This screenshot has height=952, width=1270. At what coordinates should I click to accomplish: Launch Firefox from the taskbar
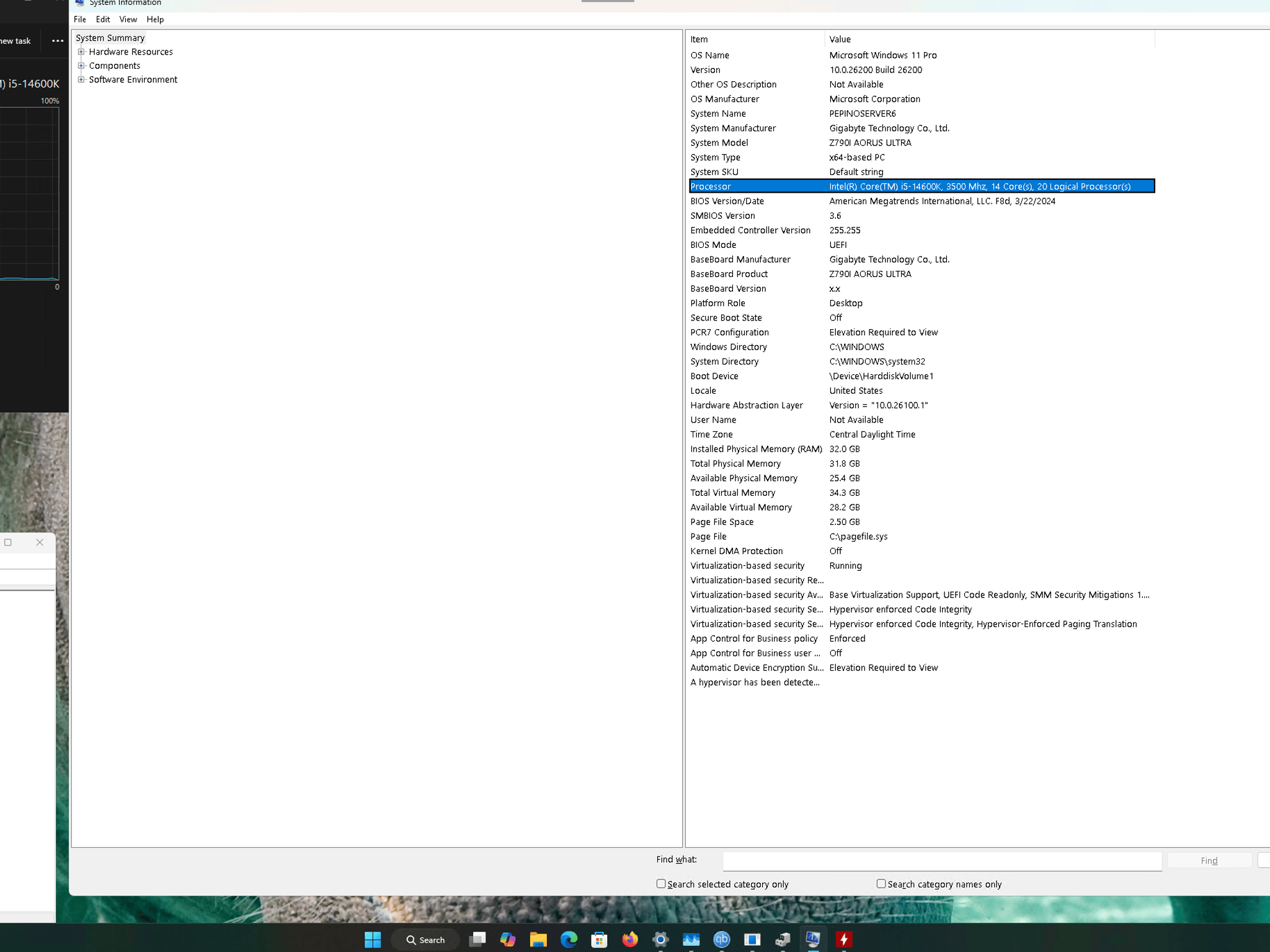pos(630,940)
